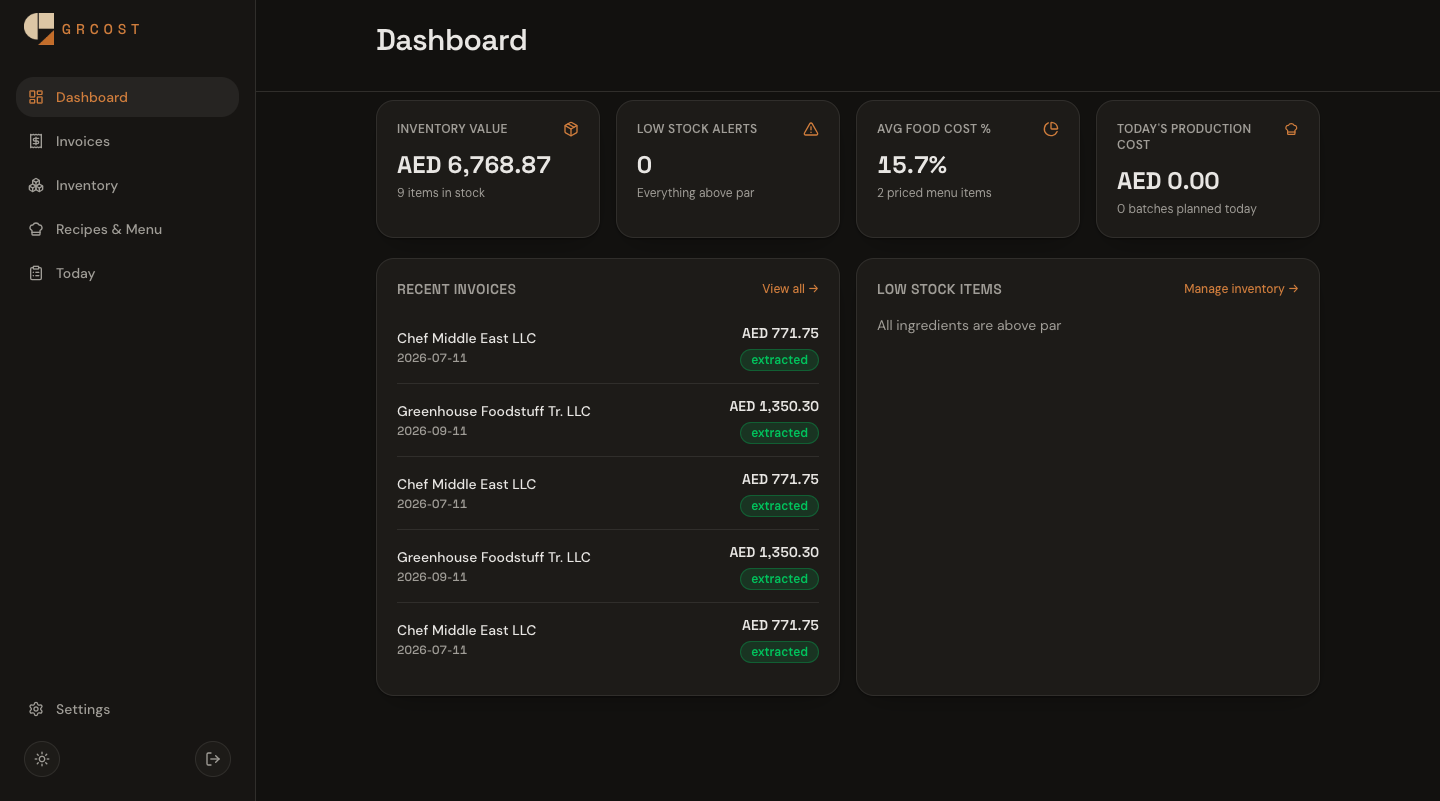Click the warning triangle on Low Stock Alerts
This screenshot has height=801, width=1440.
coord(811,129)
